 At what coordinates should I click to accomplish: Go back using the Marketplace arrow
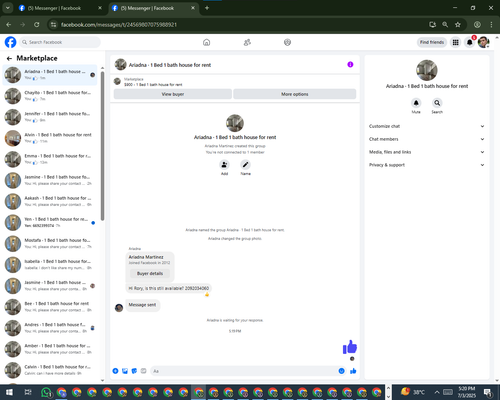coord(9,58)
